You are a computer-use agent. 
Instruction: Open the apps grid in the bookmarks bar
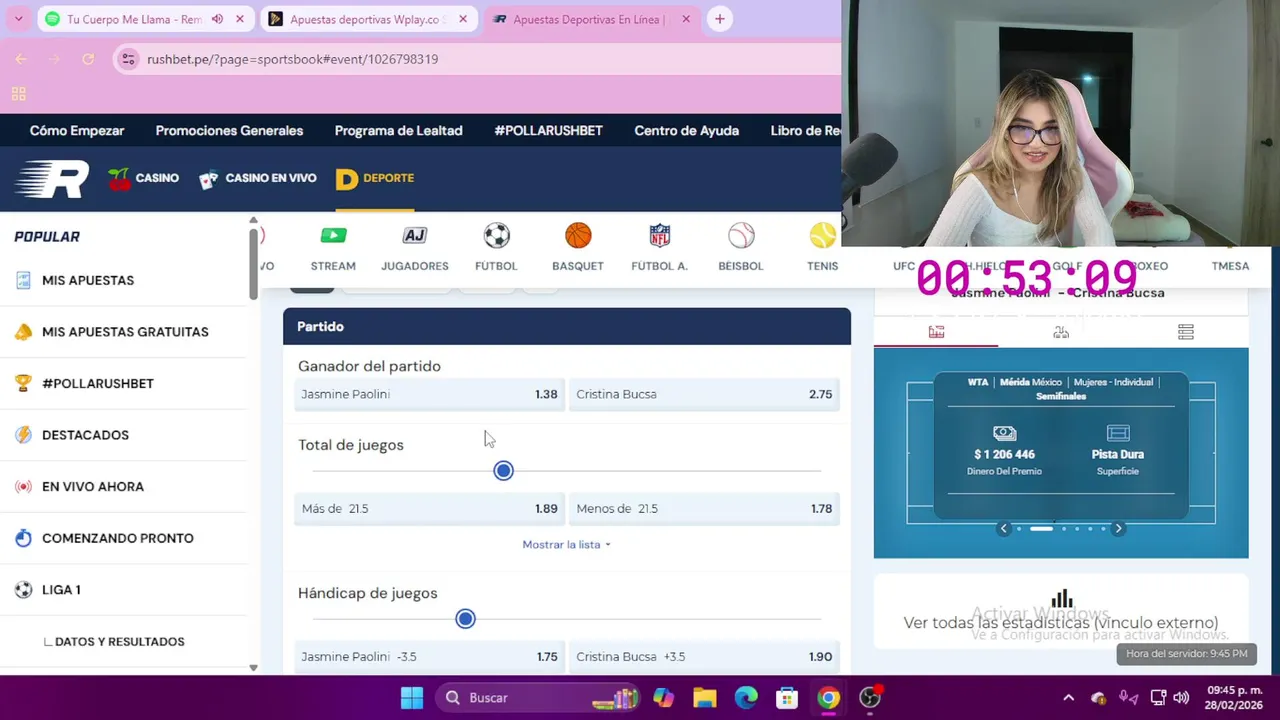pos(18,94)
